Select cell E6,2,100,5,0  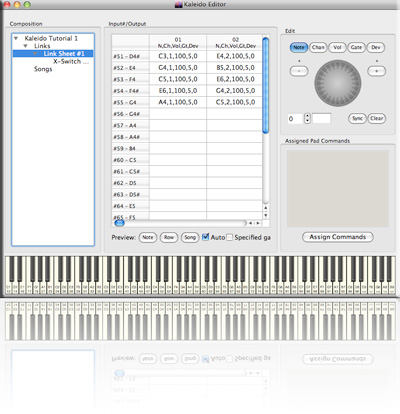(235, 79)
